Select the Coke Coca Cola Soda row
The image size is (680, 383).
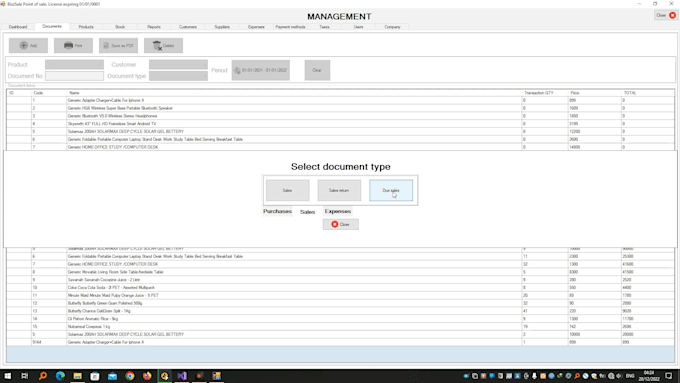pos(340,288)
